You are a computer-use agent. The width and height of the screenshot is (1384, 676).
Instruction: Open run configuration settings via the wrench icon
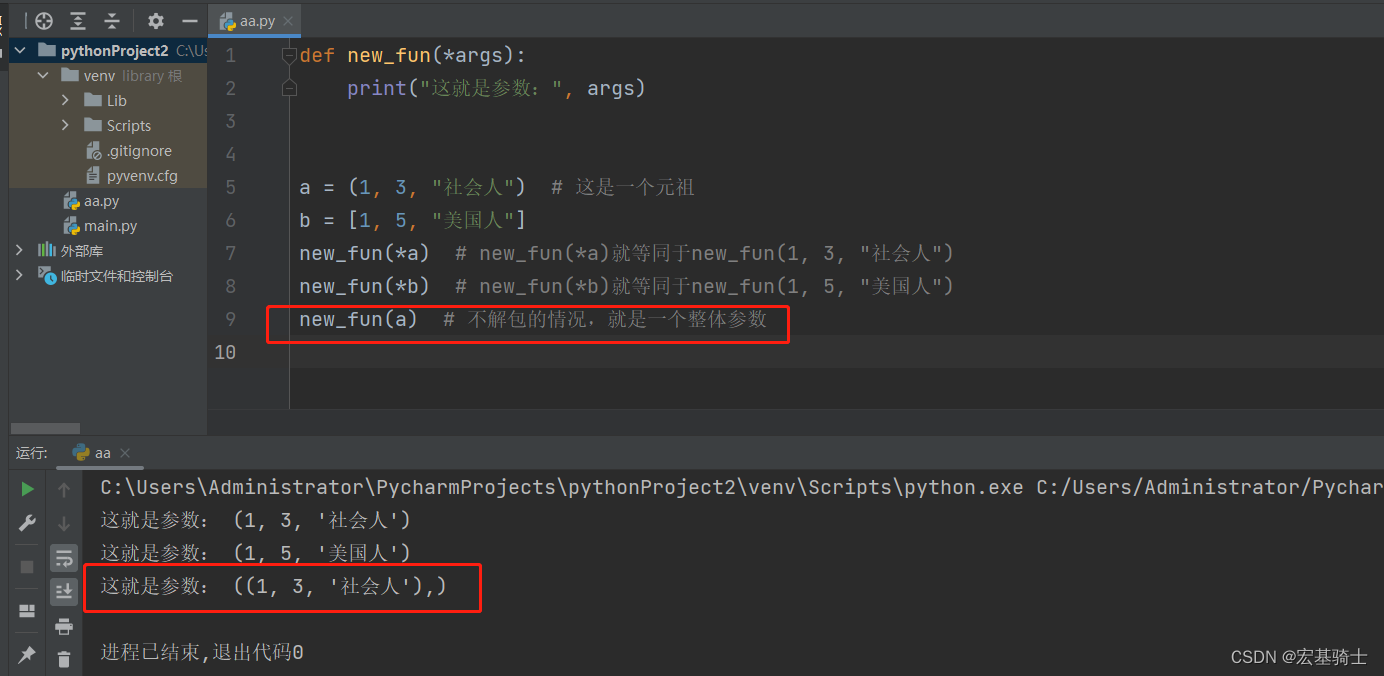pos(27,522)
